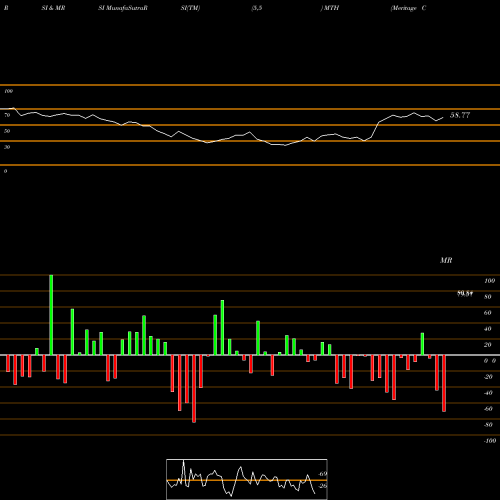Click the 26 label in mini chart
Viewport: 500px width, 500px height.
click(x=323, y=486)
